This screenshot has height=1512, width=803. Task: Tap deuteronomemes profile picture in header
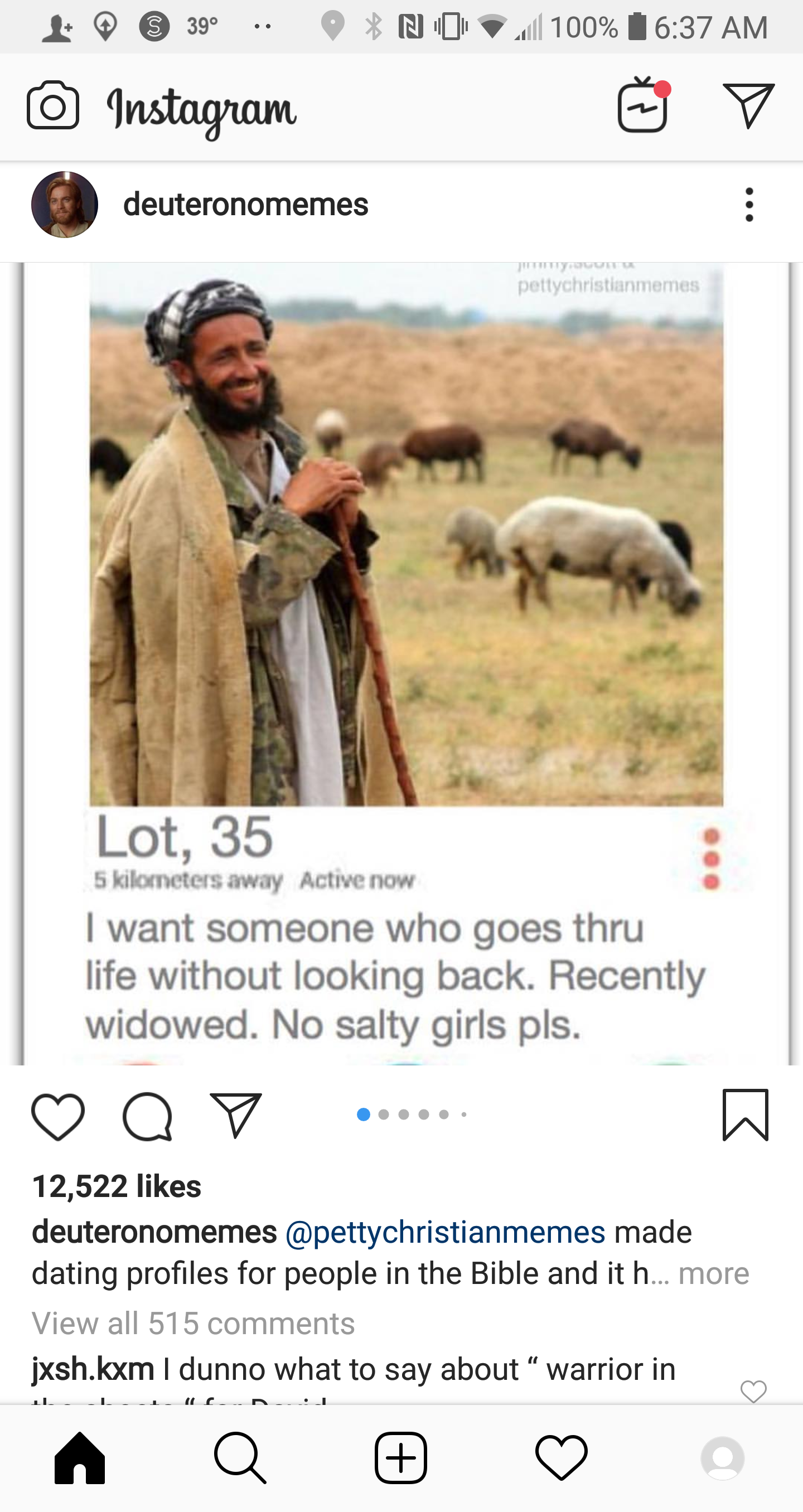pos(65,204)
